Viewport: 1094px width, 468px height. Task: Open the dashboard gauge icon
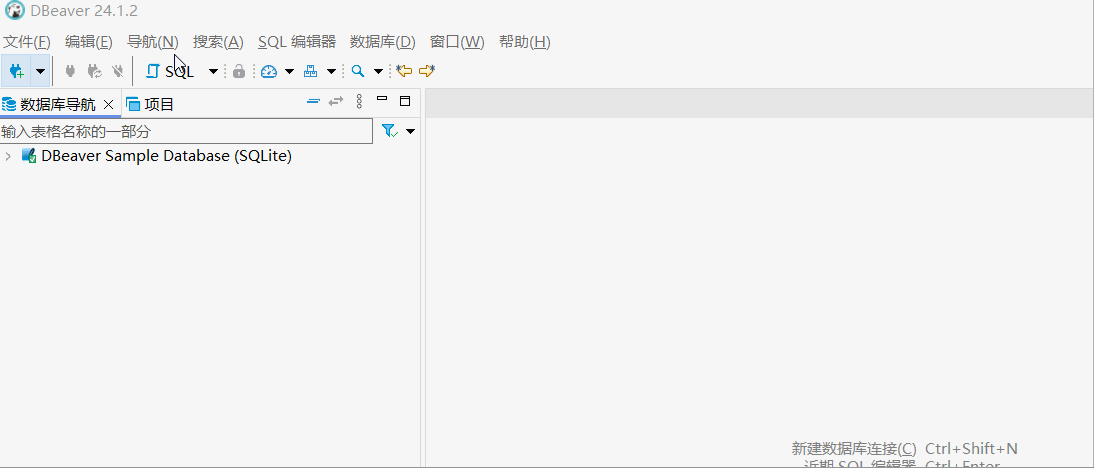tap(269, 71)
